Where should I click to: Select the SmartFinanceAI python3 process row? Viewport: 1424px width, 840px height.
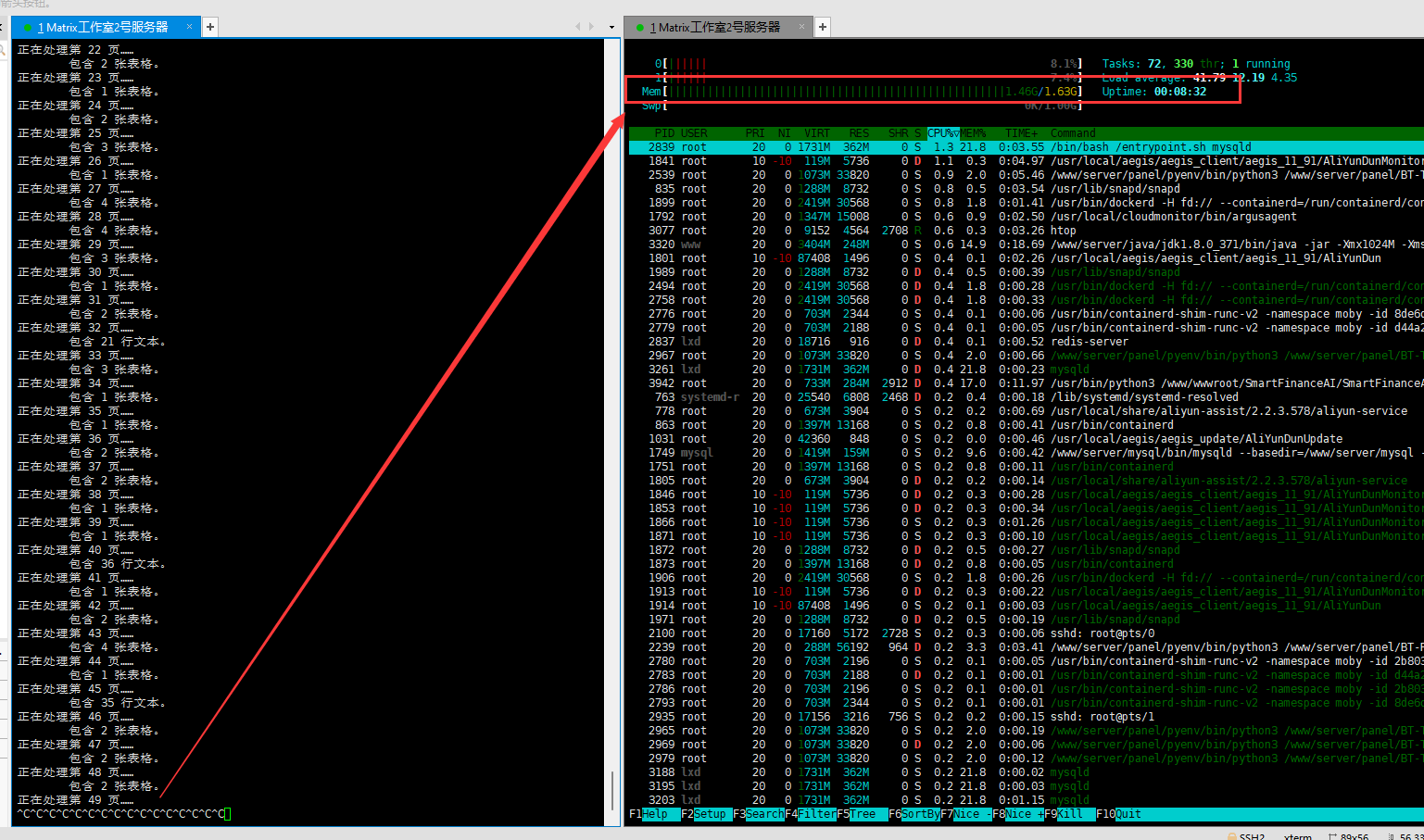point(1026,383)
